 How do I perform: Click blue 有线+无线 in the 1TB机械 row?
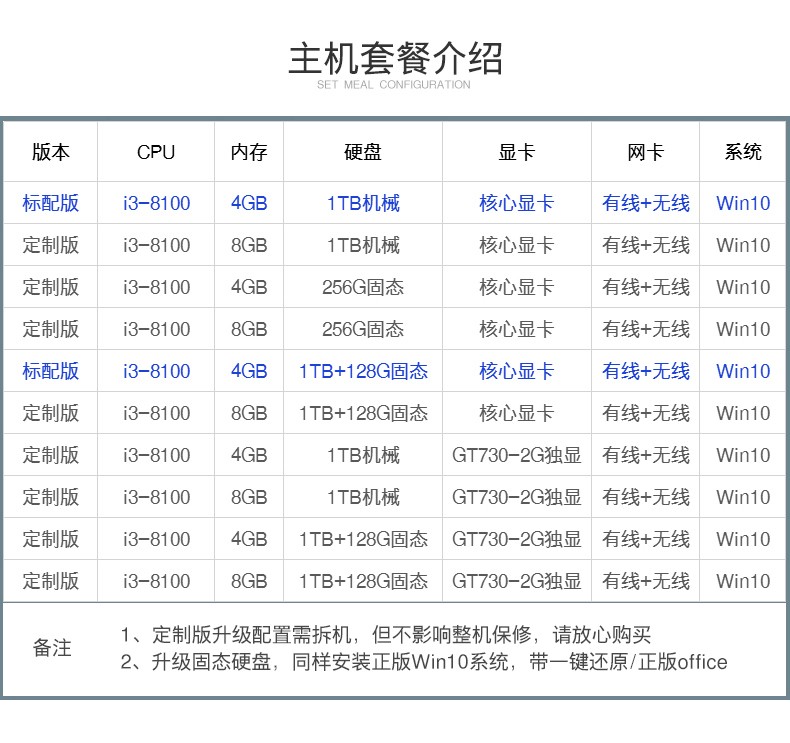(645, 203)
